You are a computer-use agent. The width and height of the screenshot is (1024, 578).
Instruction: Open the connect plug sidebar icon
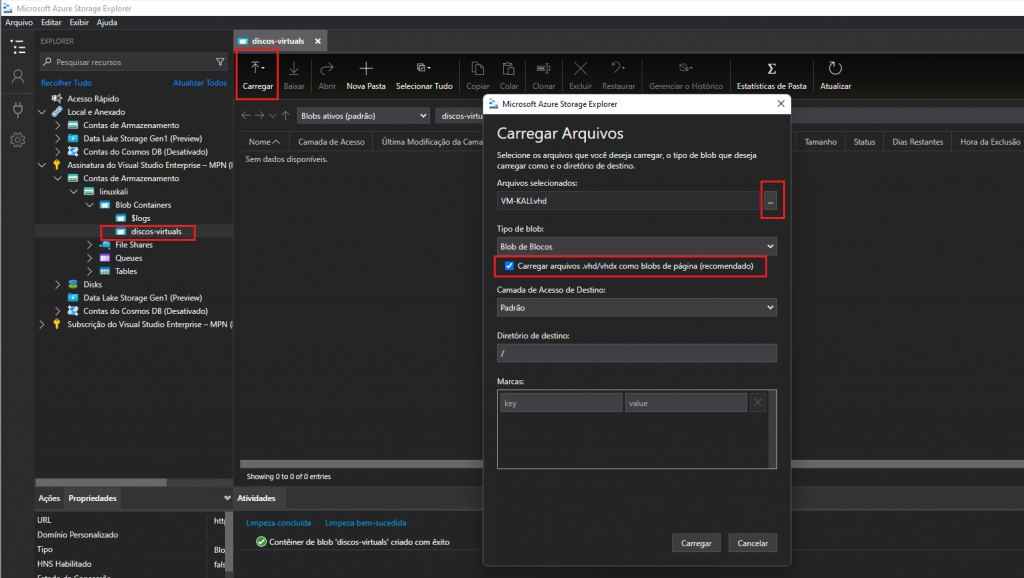click(x=18, y=109)
